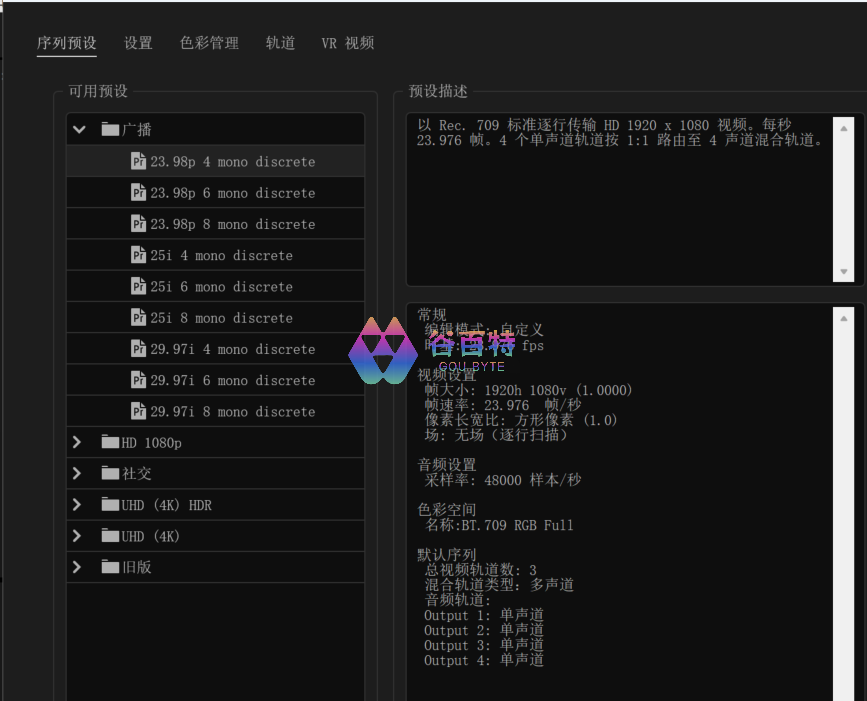The image size is (867, 701).
Task: Click the 广播 folder icon
Action: tap(110, 130)
